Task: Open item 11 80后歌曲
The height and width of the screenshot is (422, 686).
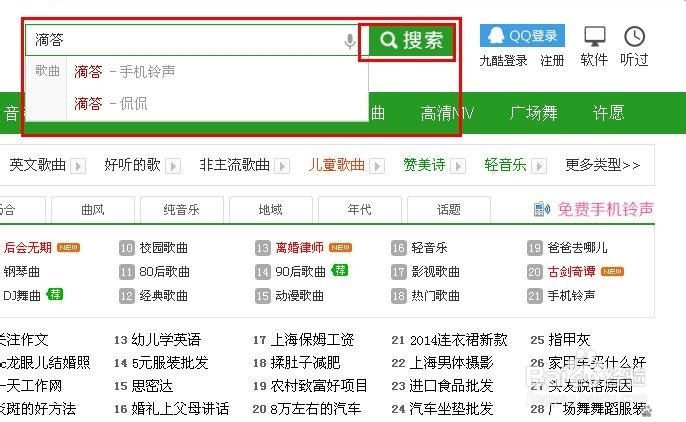Action: pos(164,272)
